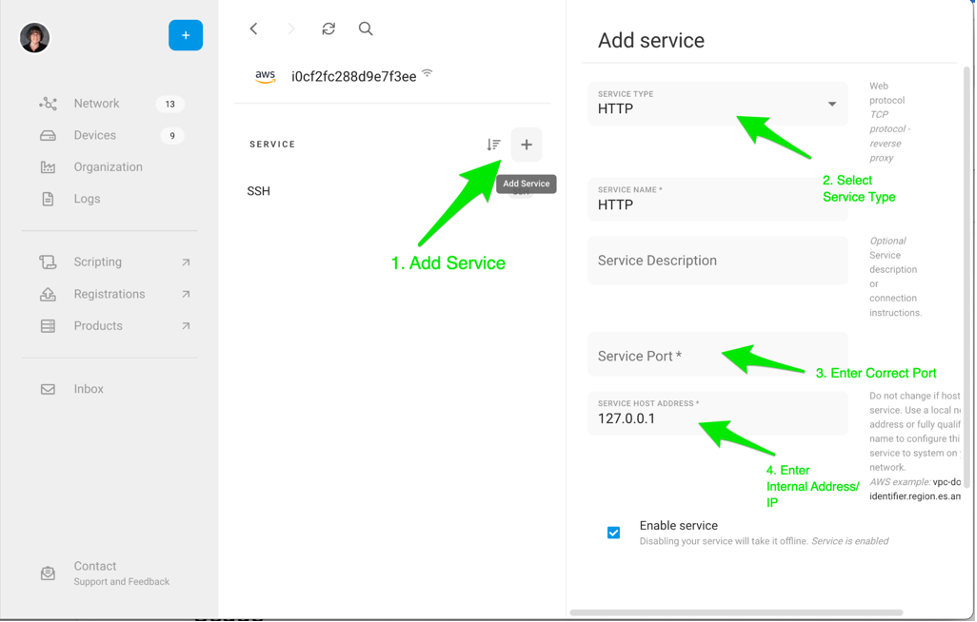Open the search tool
Screen dimensions: 977x622
366,29
